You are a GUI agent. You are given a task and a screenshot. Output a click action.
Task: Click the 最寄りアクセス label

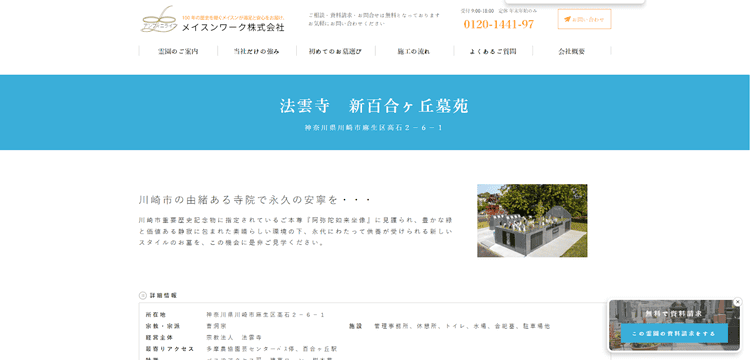click(170, 349)
